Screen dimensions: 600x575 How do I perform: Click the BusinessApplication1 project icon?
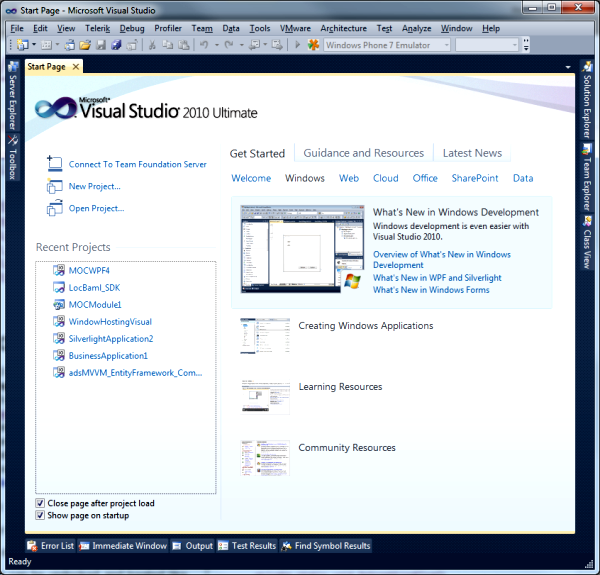[59, 356]
